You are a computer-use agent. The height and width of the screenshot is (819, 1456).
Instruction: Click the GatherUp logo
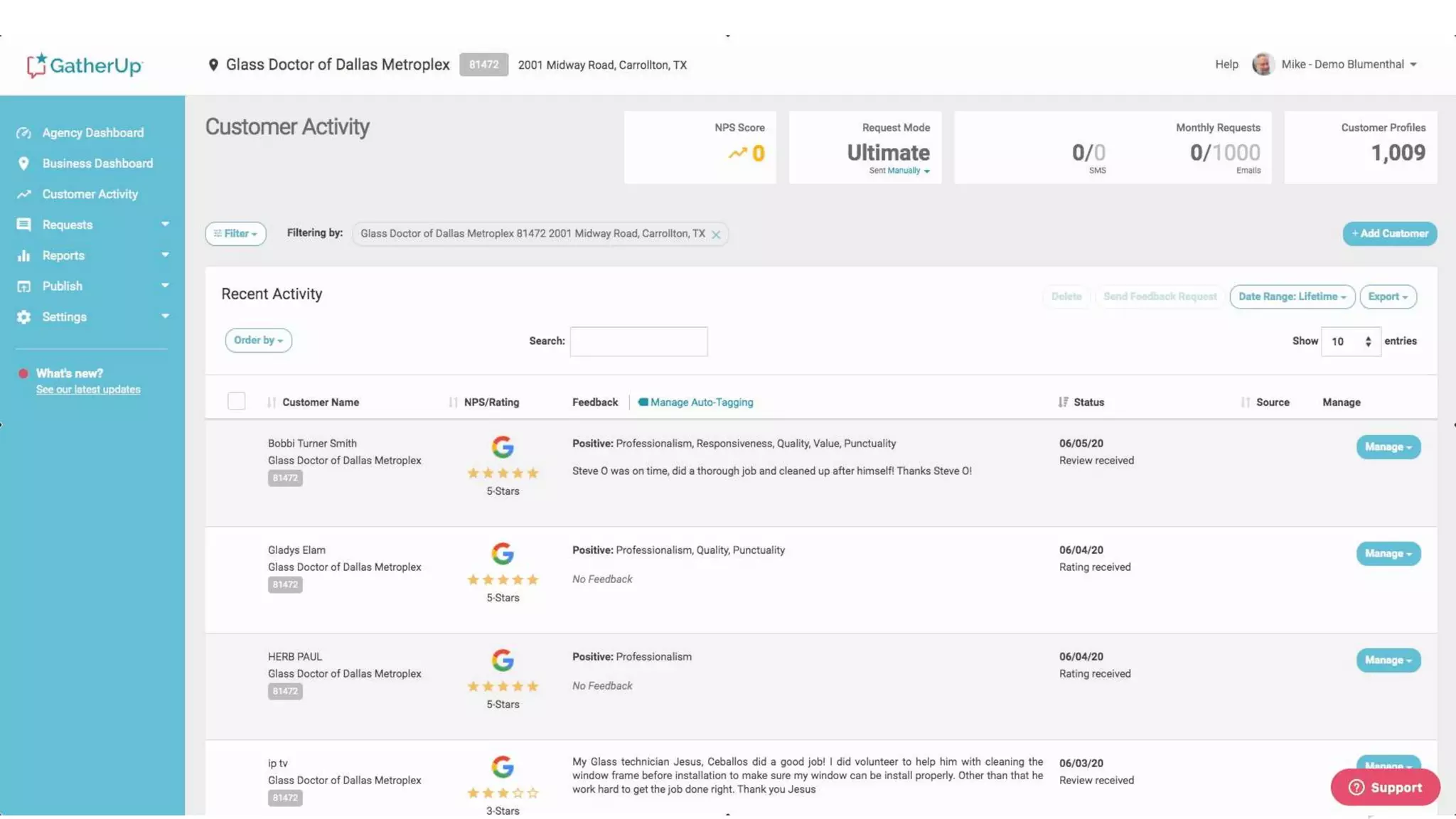coord(85,65)
